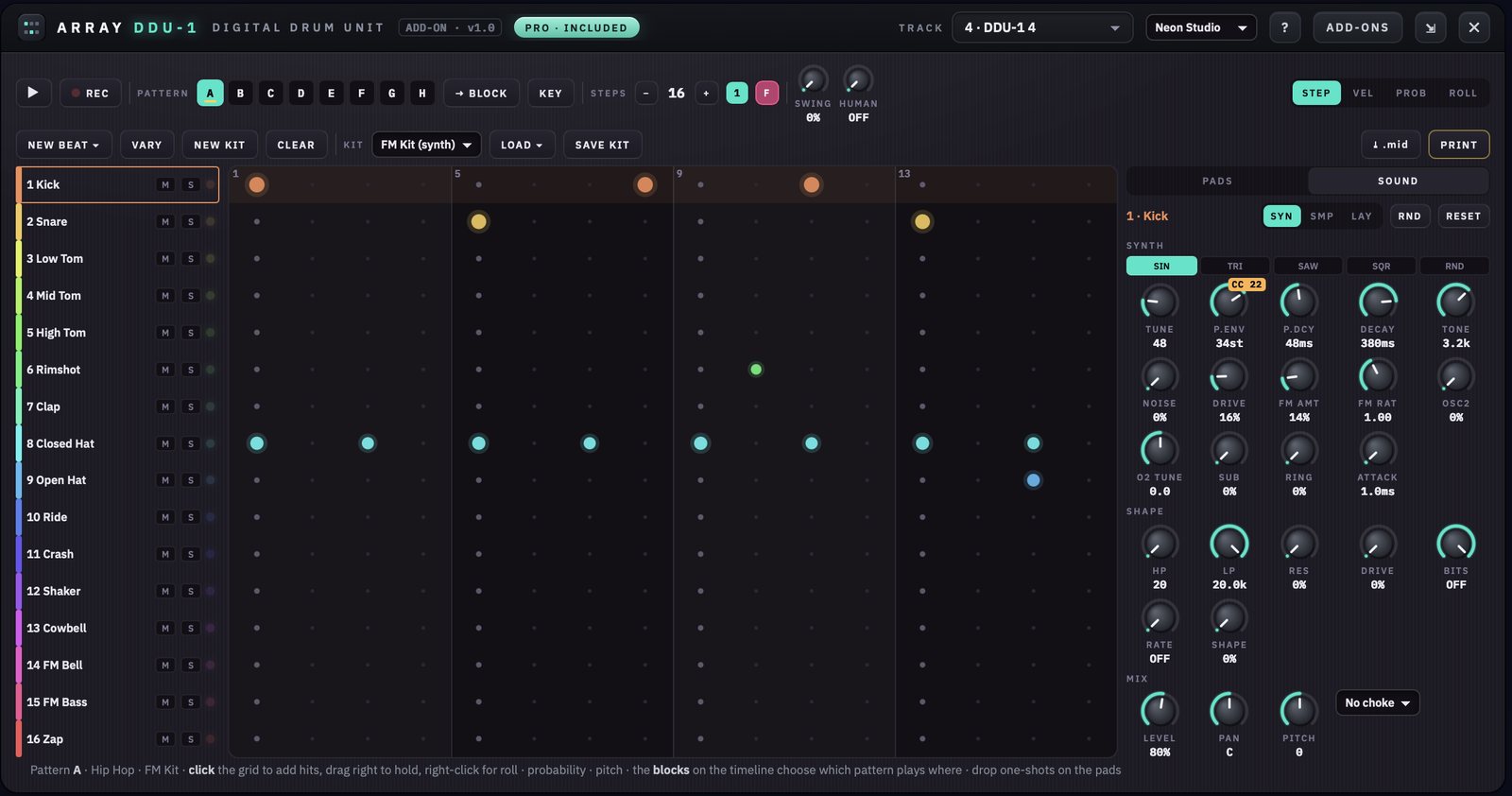This screenshot has width=1512, height=796.
Task: Switch to the PADS tab
Action: [x=1217, y=181]
